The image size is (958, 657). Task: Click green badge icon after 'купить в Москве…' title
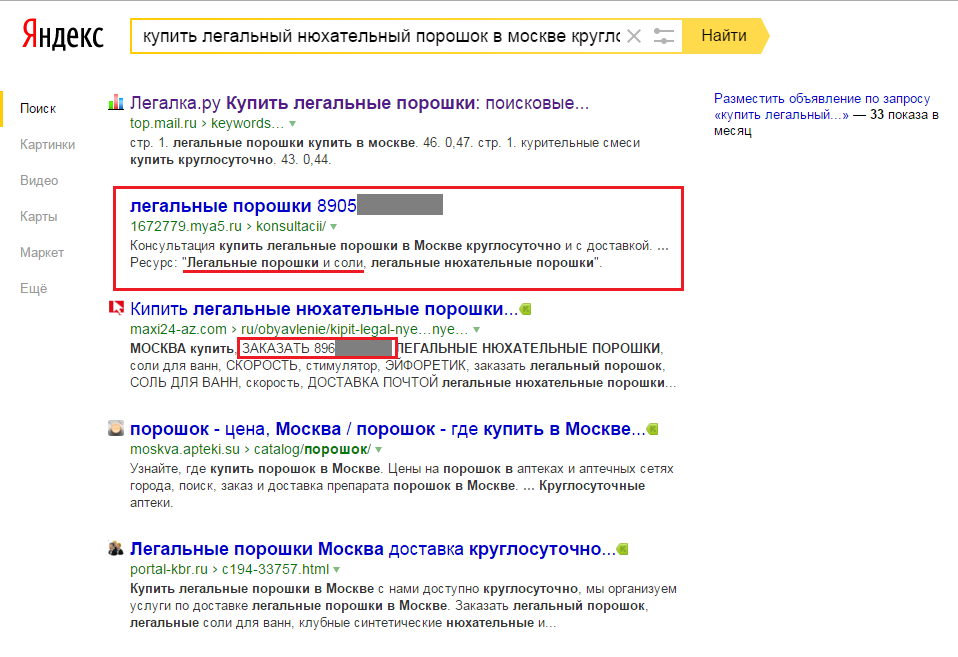coord(653,429)
